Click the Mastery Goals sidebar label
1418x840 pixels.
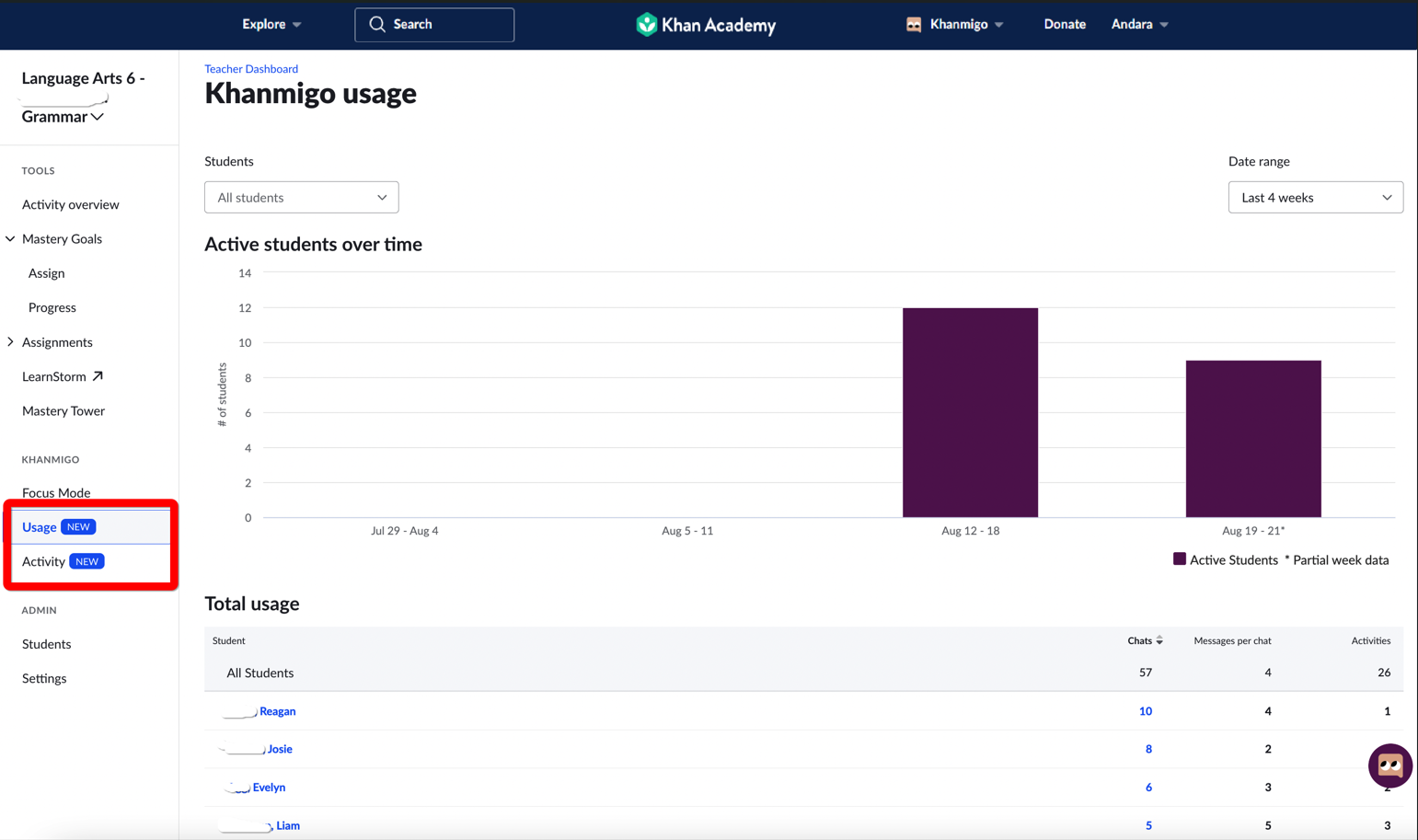pos(62,239)
